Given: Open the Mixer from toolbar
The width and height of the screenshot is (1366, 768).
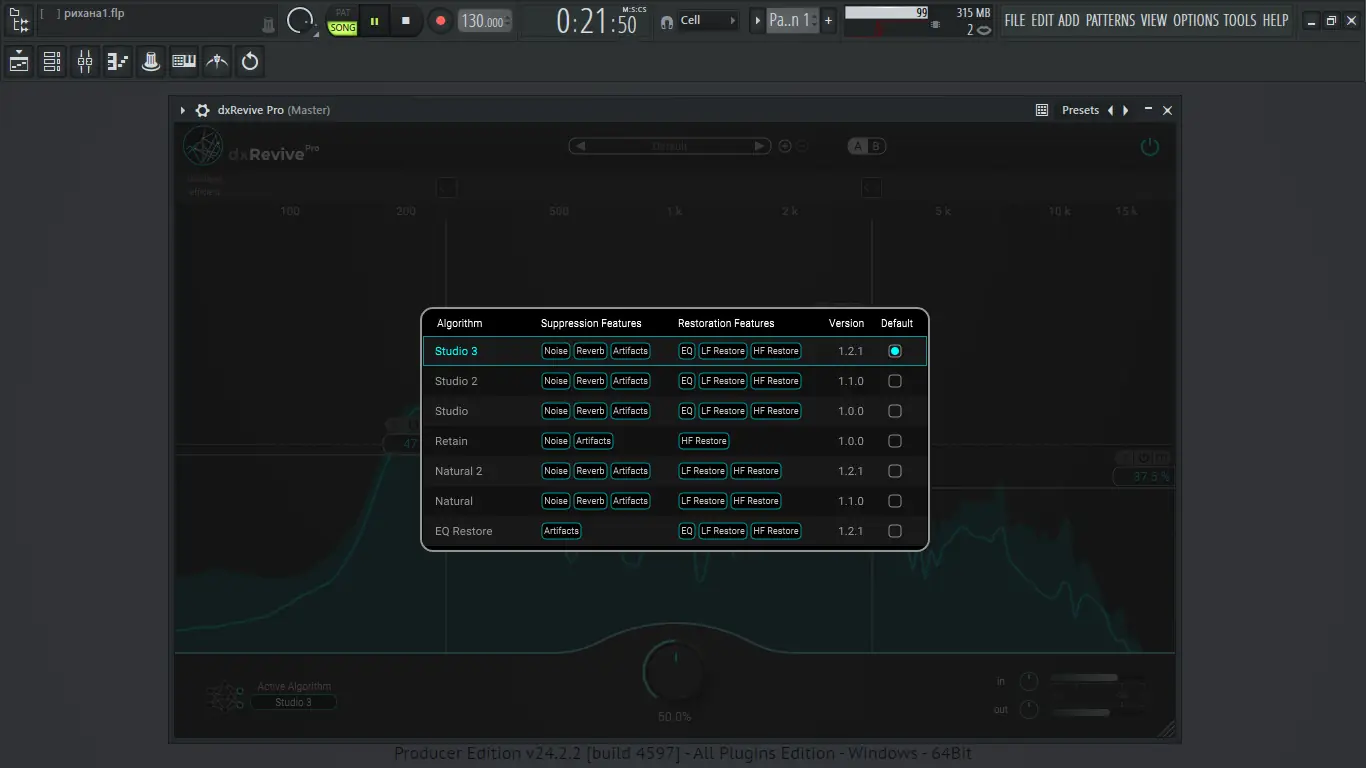Looking at the screenshot, I should click(x=85, y=62).
